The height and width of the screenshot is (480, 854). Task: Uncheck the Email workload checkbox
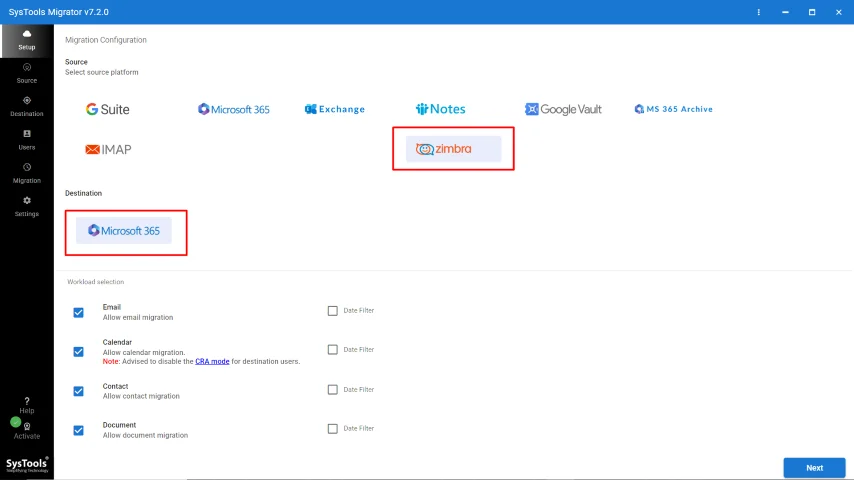click(78, 312)
